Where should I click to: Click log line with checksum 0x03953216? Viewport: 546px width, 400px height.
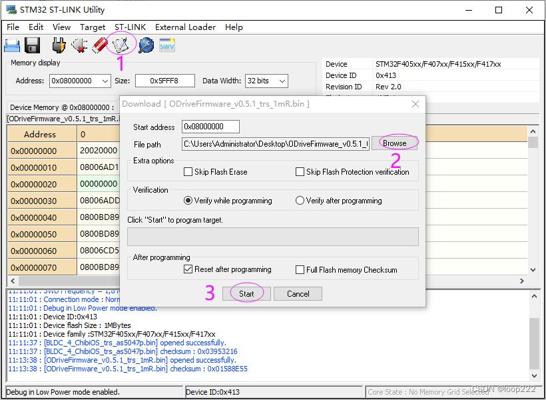tap(123, 351)
